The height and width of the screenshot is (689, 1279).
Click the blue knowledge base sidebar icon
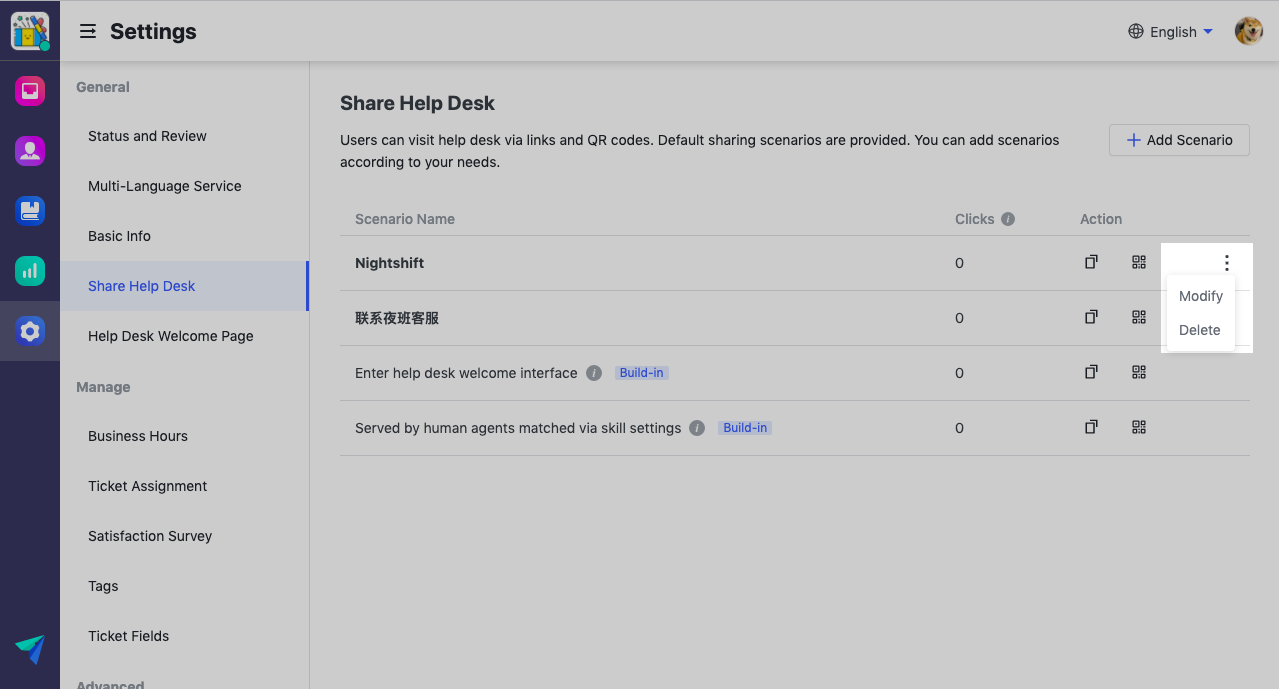(x=30, y=211)
